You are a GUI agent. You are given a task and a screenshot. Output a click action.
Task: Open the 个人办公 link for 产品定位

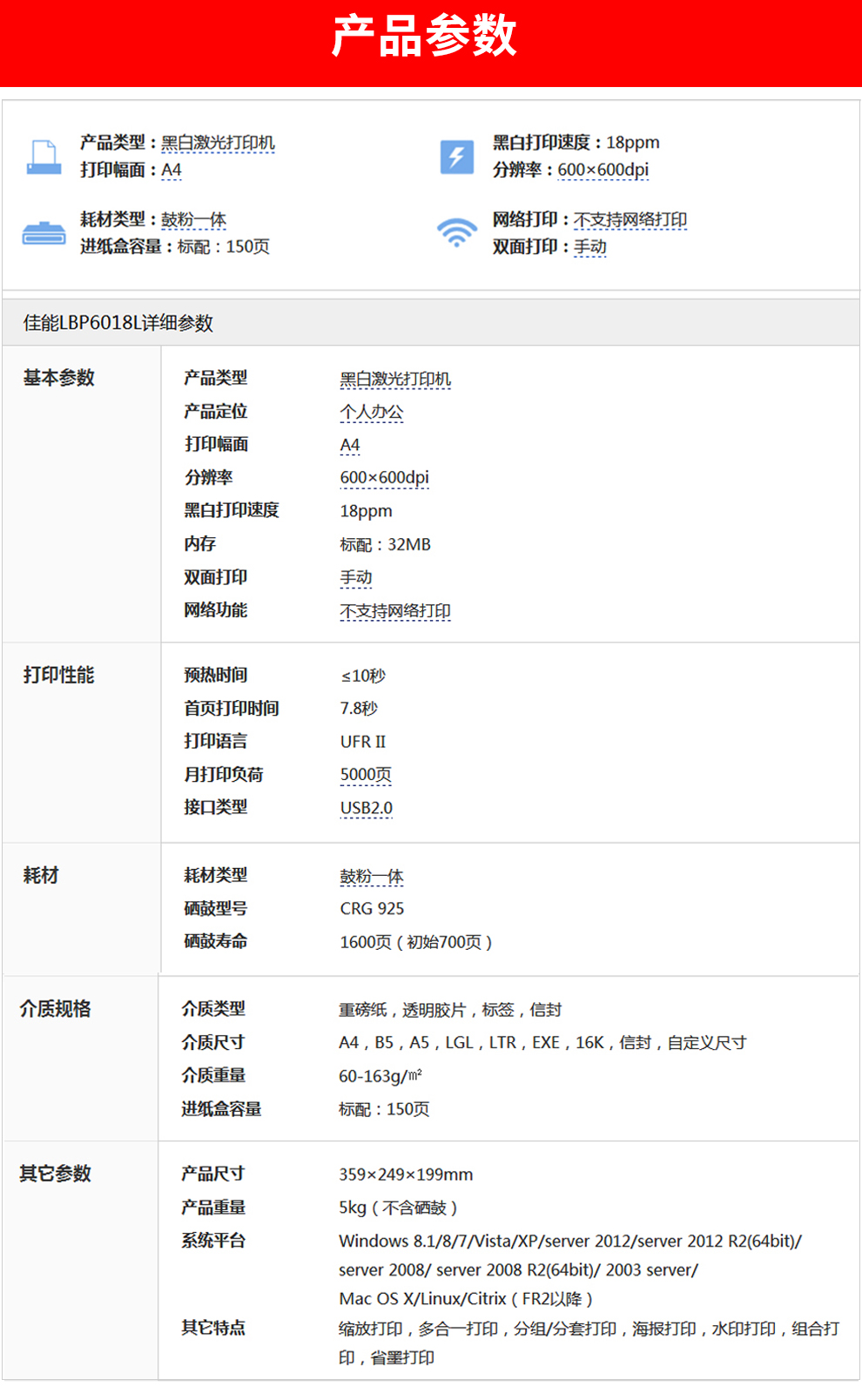(372, 412)
